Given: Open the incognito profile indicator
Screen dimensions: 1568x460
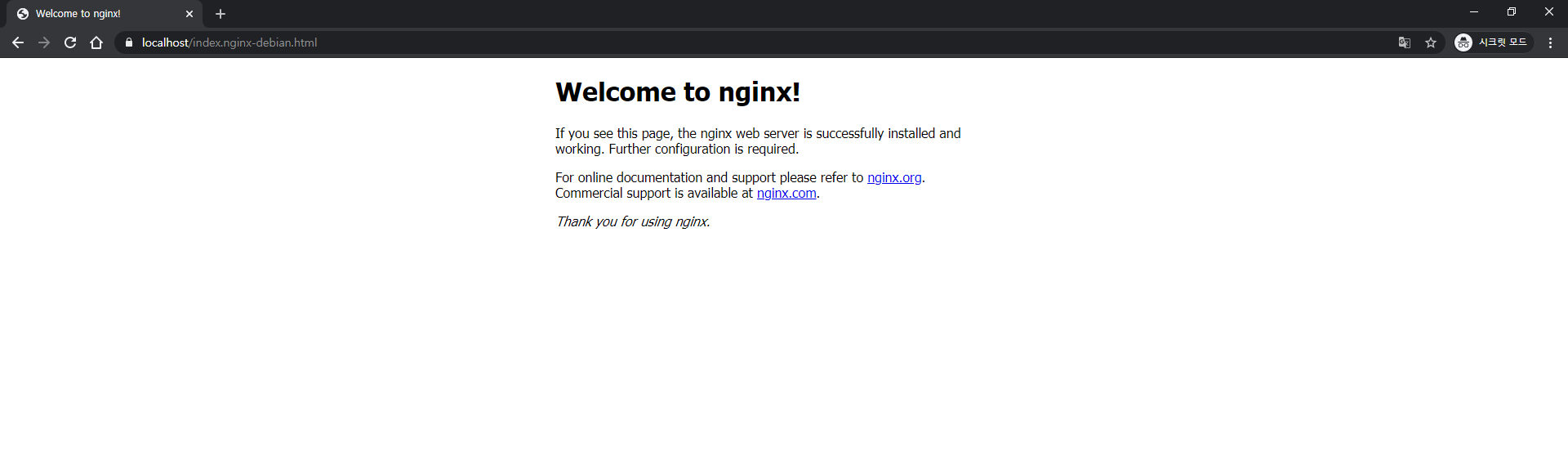Looking at the screenshot, I should pyautogui.click(x=1492, y=42).
